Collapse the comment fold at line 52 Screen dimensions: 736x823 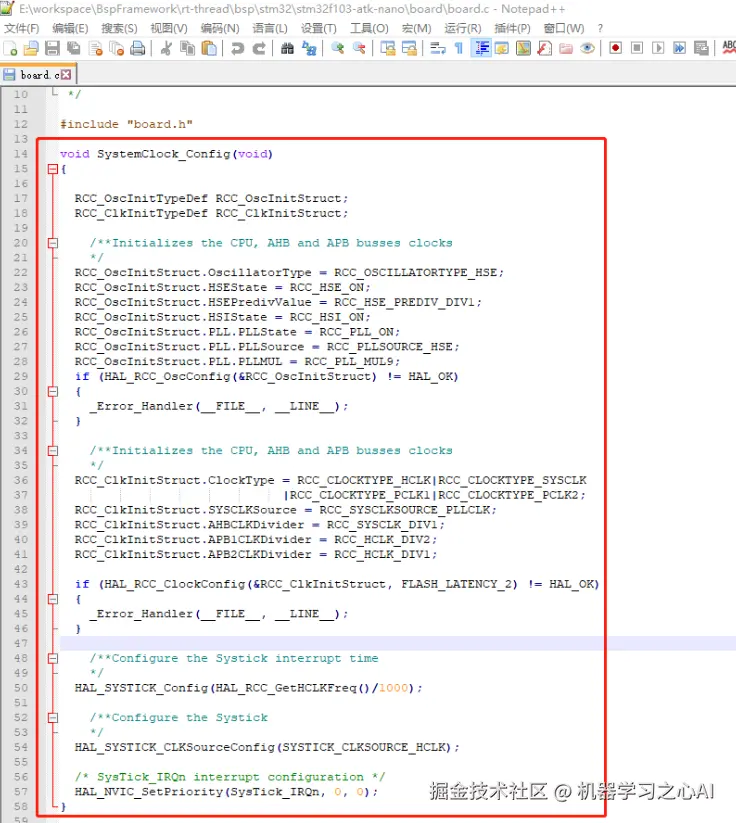[x=52, y=718]
